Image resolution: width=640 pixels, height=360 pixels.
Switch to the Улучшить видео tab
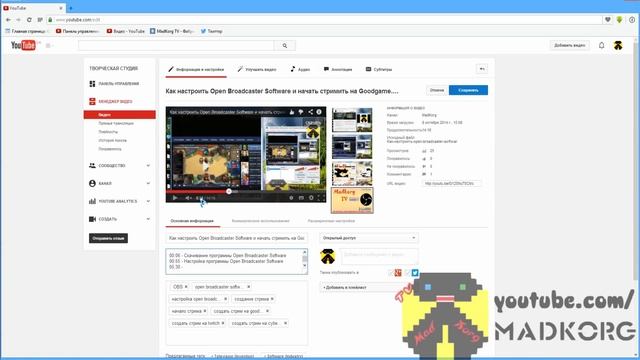pos(257,69)
